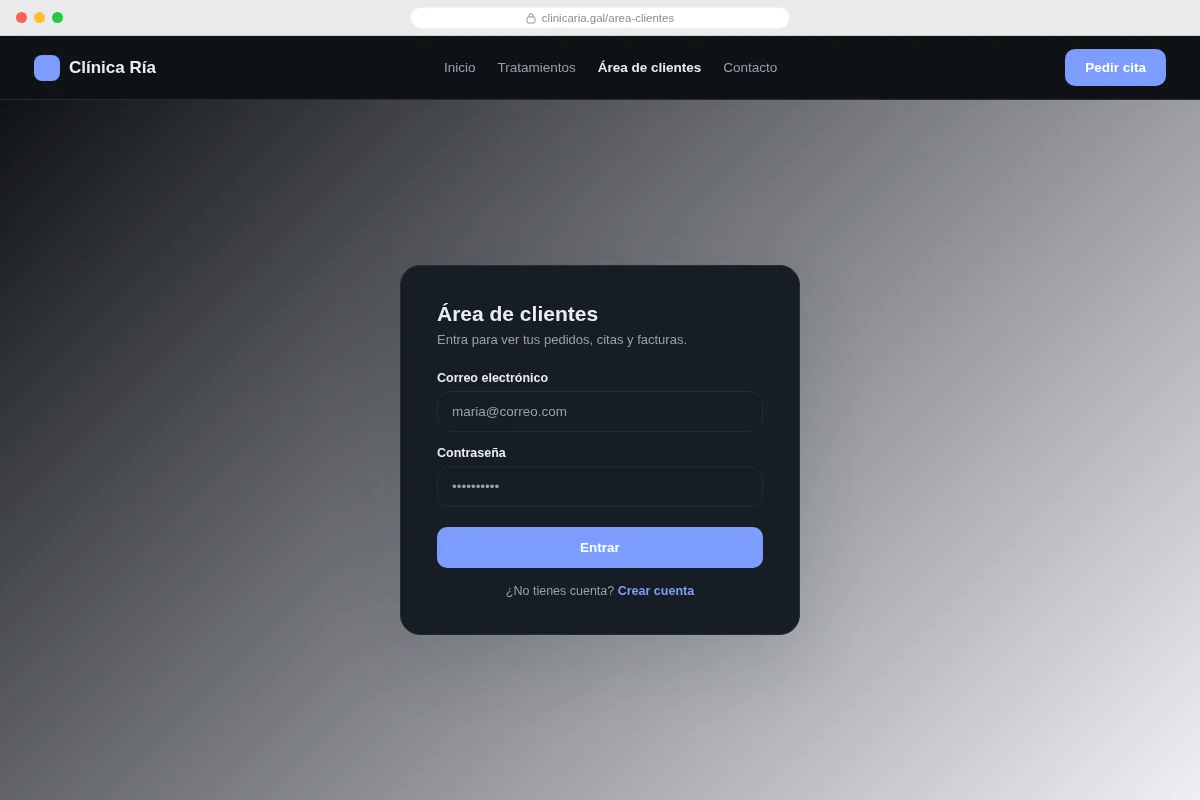This screenshot has height=800, width=1200.
Task: Click the lock icon in the address bar
Action: pos(531,18)
